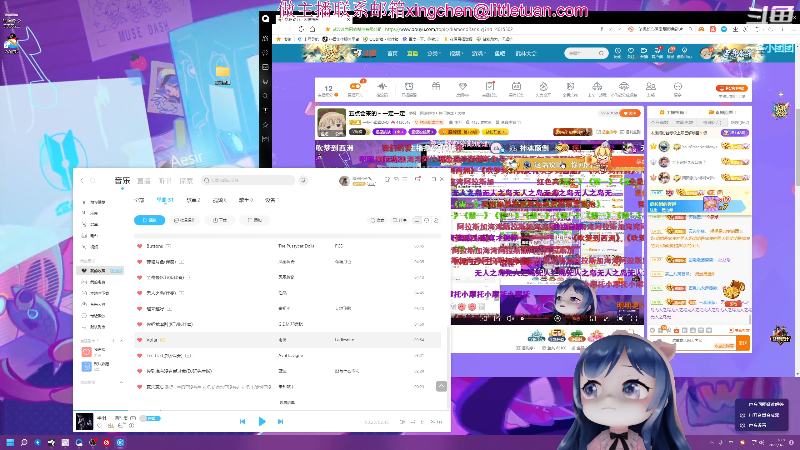Select the 31-songs sub-tab in favorites
This screenshot has height=450, width=800.
click(x=165, y=200)
